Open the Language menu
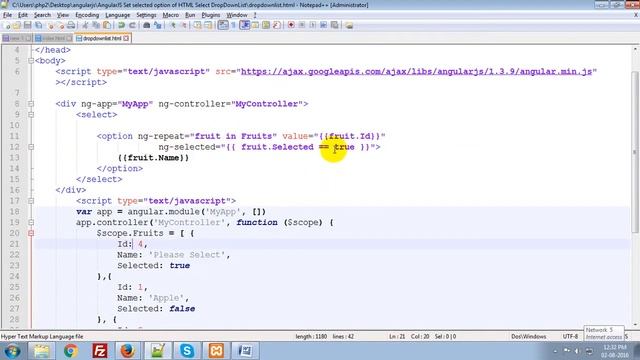The height and width of the screenshot is (360, 640). [118, 15]
